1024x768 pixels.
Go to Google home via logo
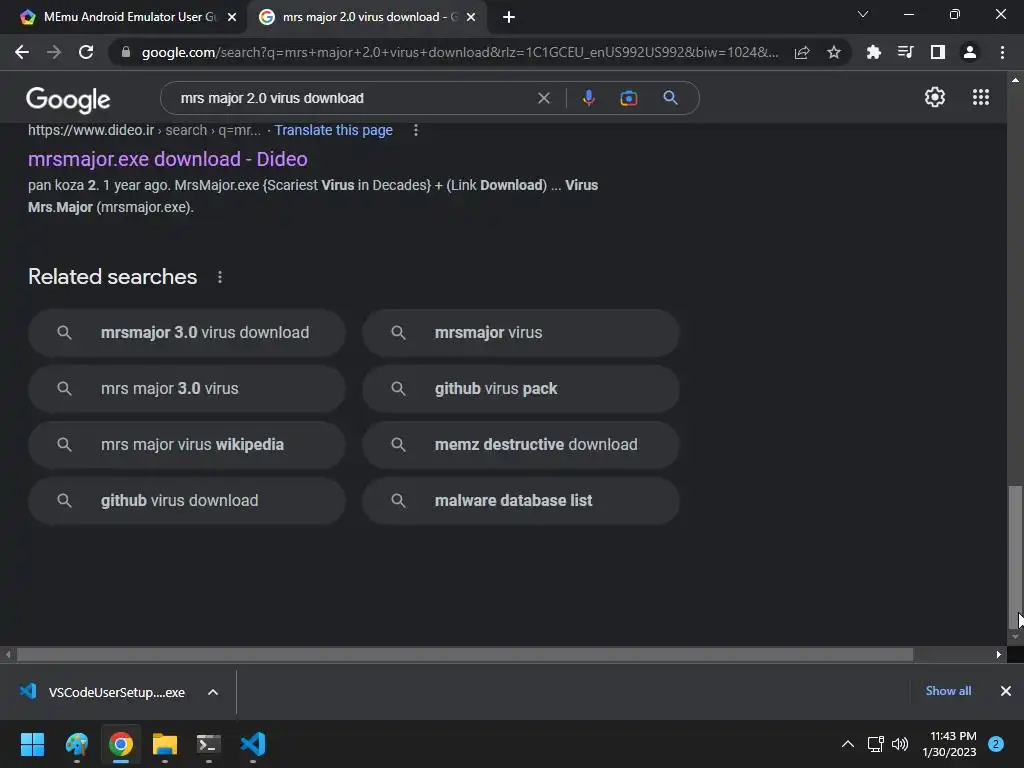tap(68, 99)
